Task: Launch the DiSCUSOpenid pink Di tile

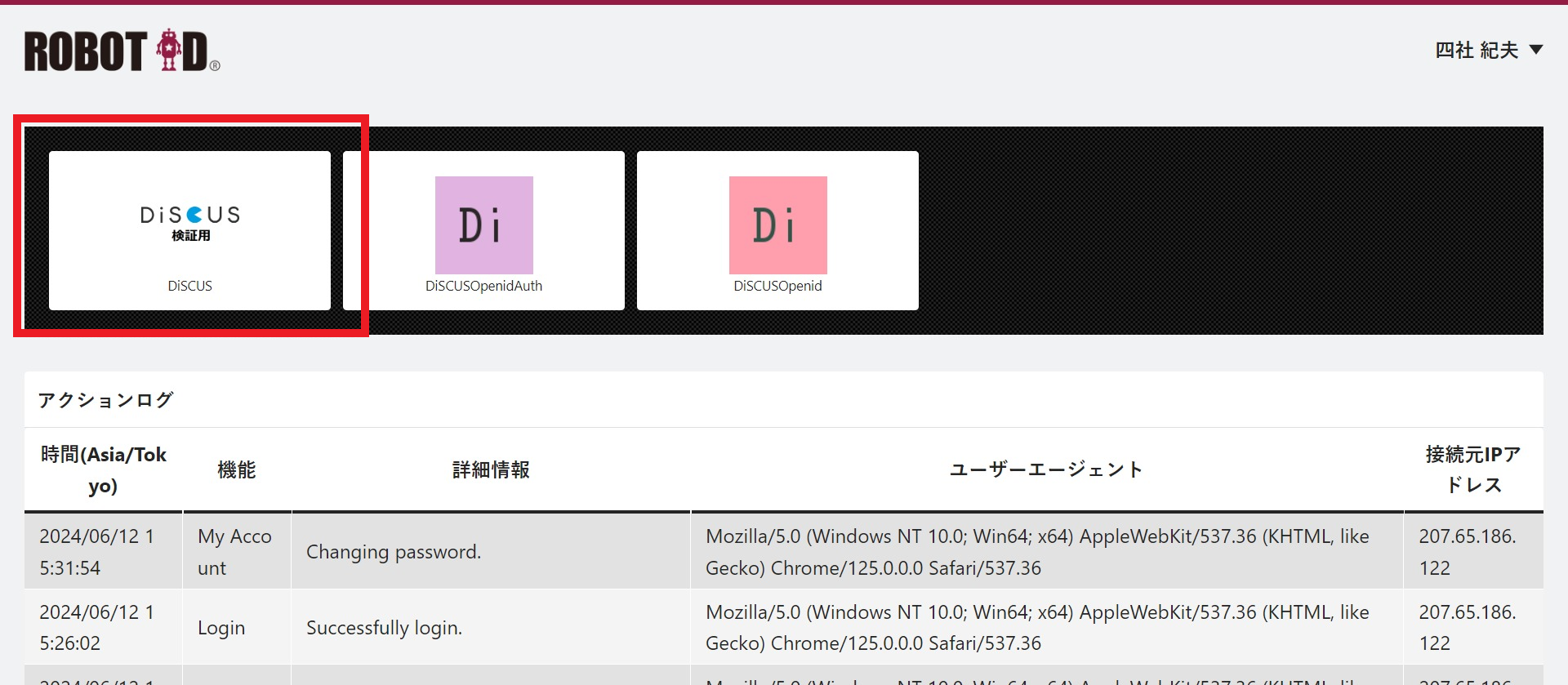Action: [x=777, y=230]
